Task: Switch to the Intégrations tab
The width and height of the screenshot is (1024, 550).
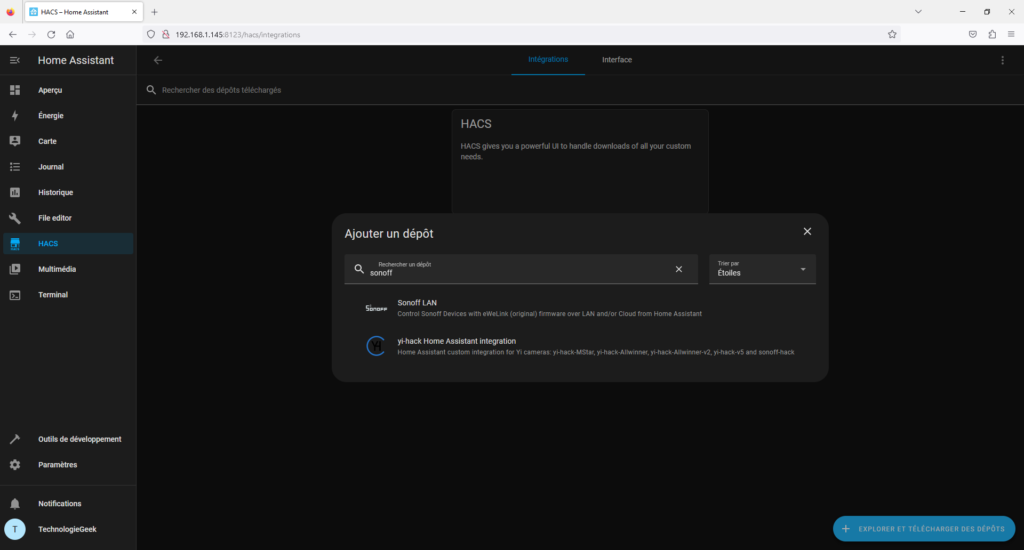Action: point(548,59)
